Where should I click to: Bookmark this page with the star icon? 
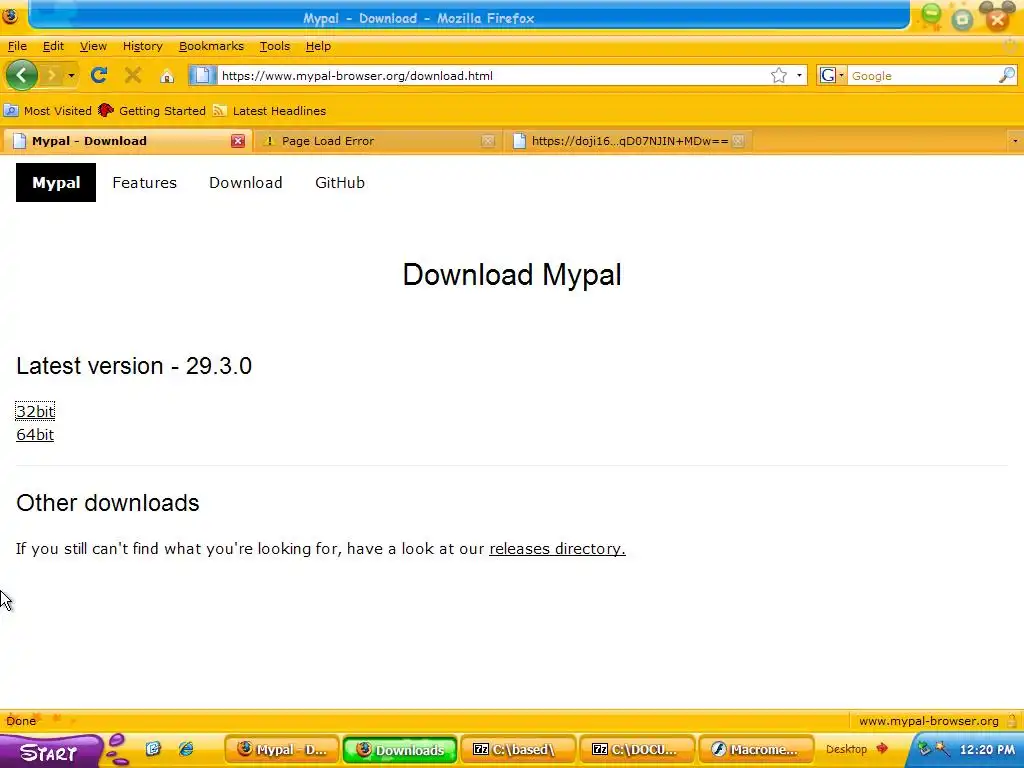(x=778, y=76)
